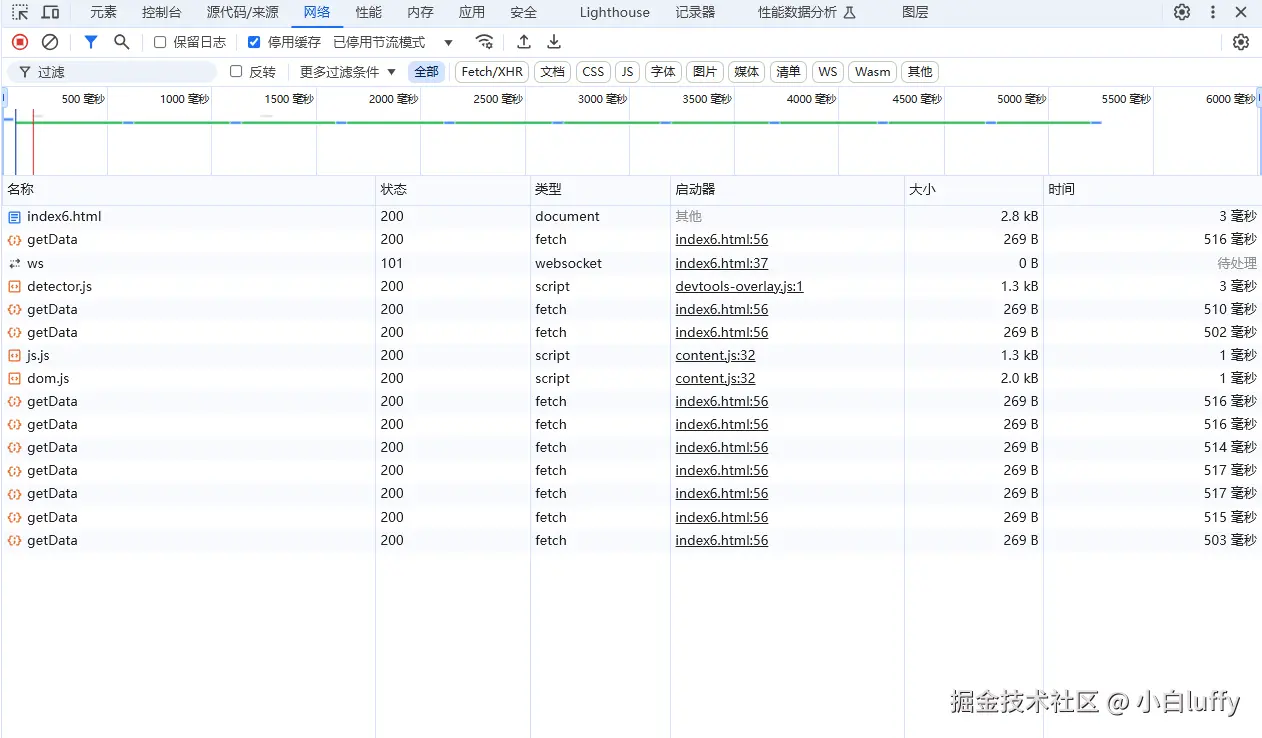This screenshot has width=1262, height=738.
Task: Open the network conditions wifi icon
Action: click(484, 42)
